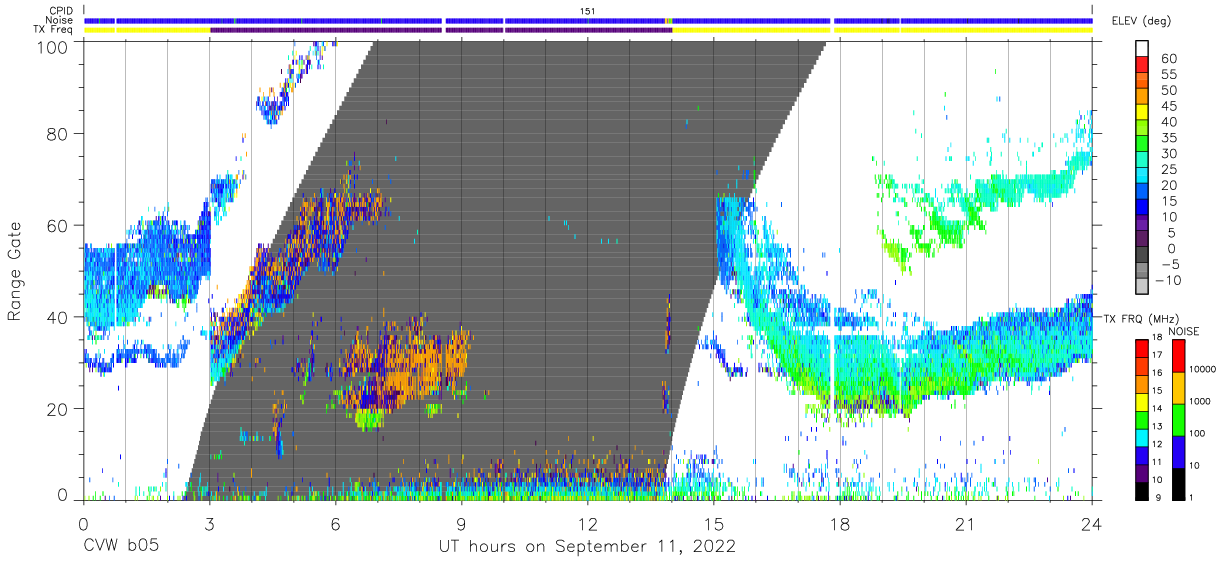This screenshot has width=1228, height=567.
Task: Click the x-axis tick label '18'
Action: 840,523
